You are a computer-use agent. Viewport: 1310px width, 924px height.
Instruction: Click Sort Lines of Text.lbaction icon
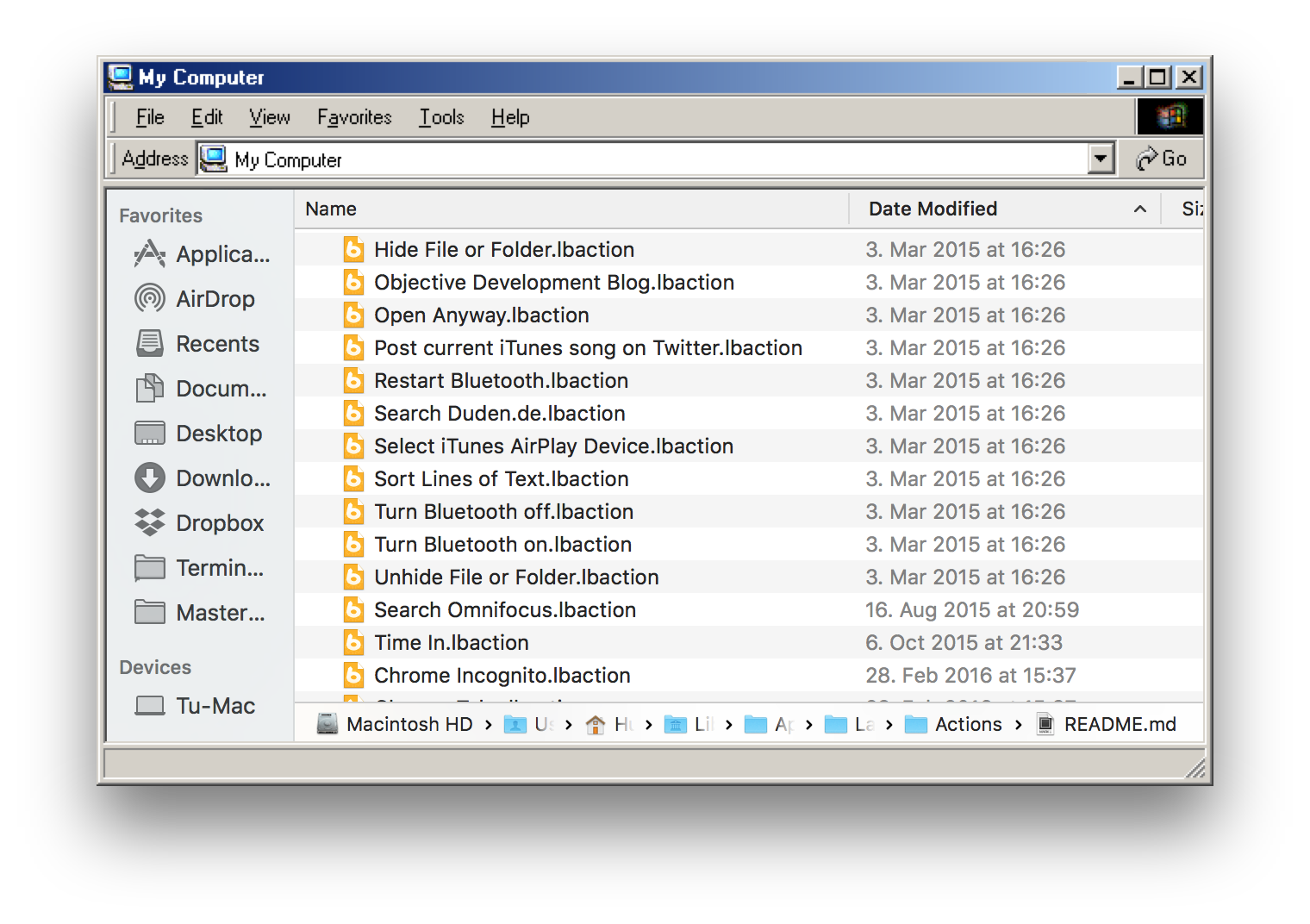353,478
